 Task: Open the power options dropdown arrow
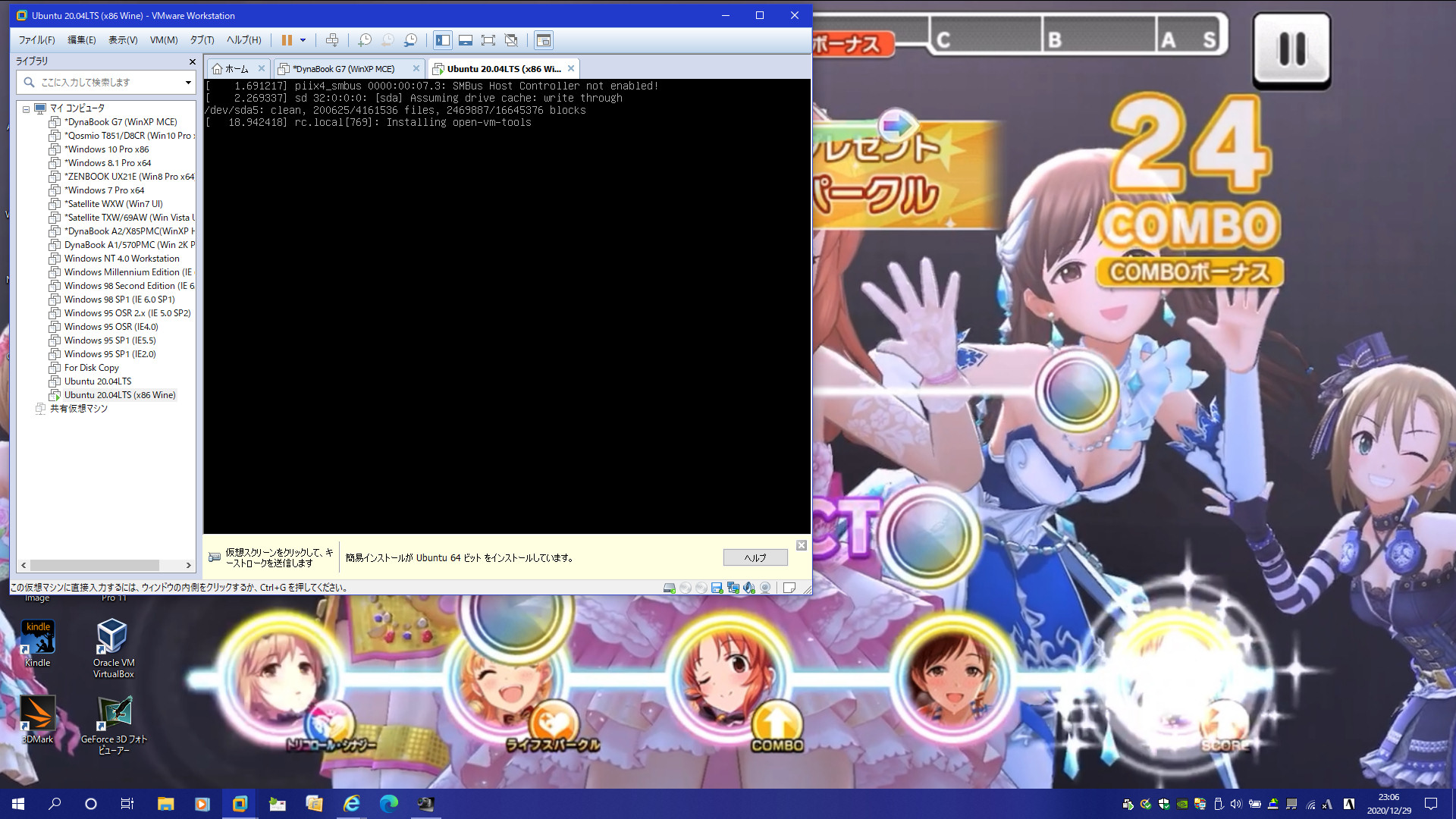[303, 40]
